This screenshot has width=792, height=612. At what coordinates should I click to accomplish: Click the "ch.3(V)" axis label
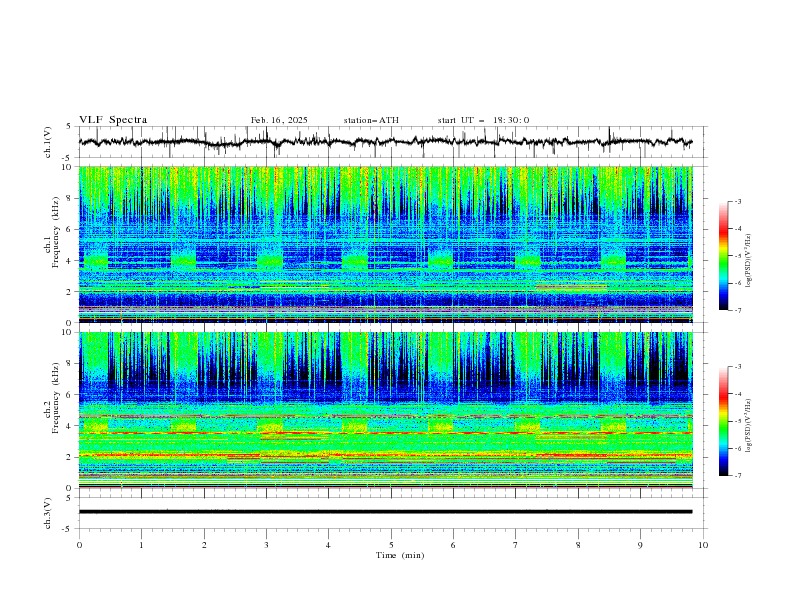point(48,513)
